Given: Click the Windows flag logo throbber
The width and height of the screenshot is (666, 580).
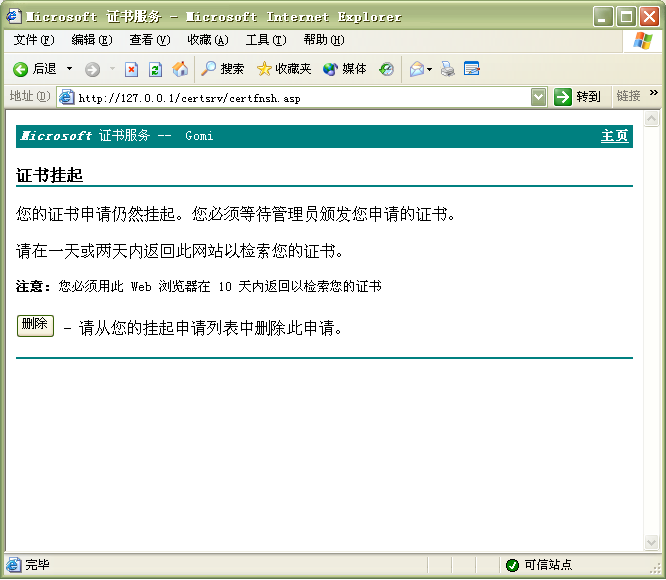Looking at the screenshot, I should point(643,41).
